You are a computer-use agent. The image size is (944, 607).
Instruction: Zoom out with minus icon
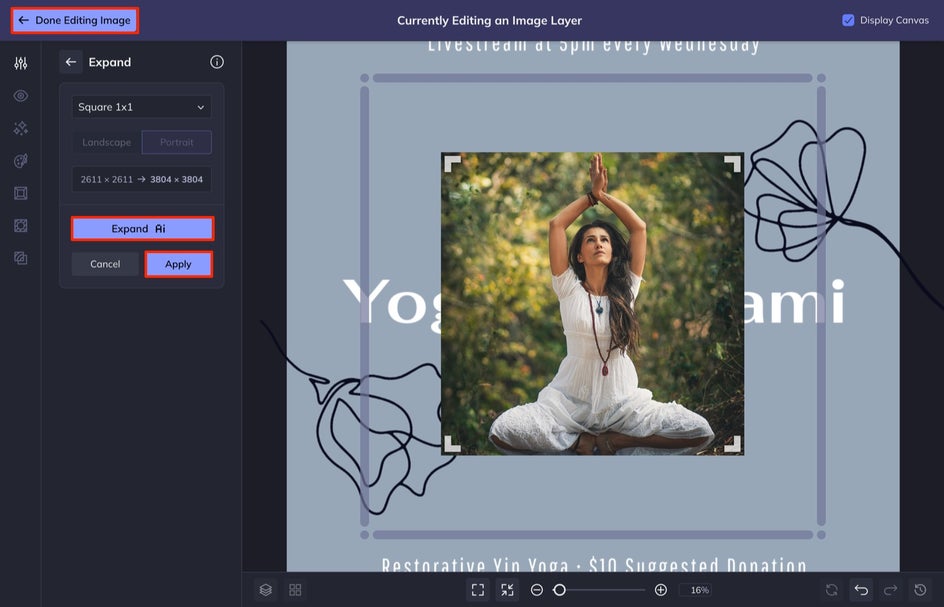pos(537,590)
